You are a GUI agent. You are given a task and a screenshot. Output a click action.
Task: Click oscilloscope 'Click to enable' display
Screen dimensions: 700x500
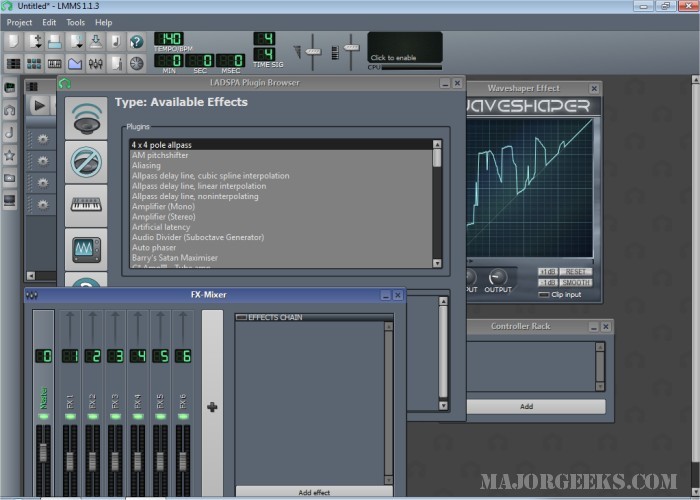tap(405, 47)
